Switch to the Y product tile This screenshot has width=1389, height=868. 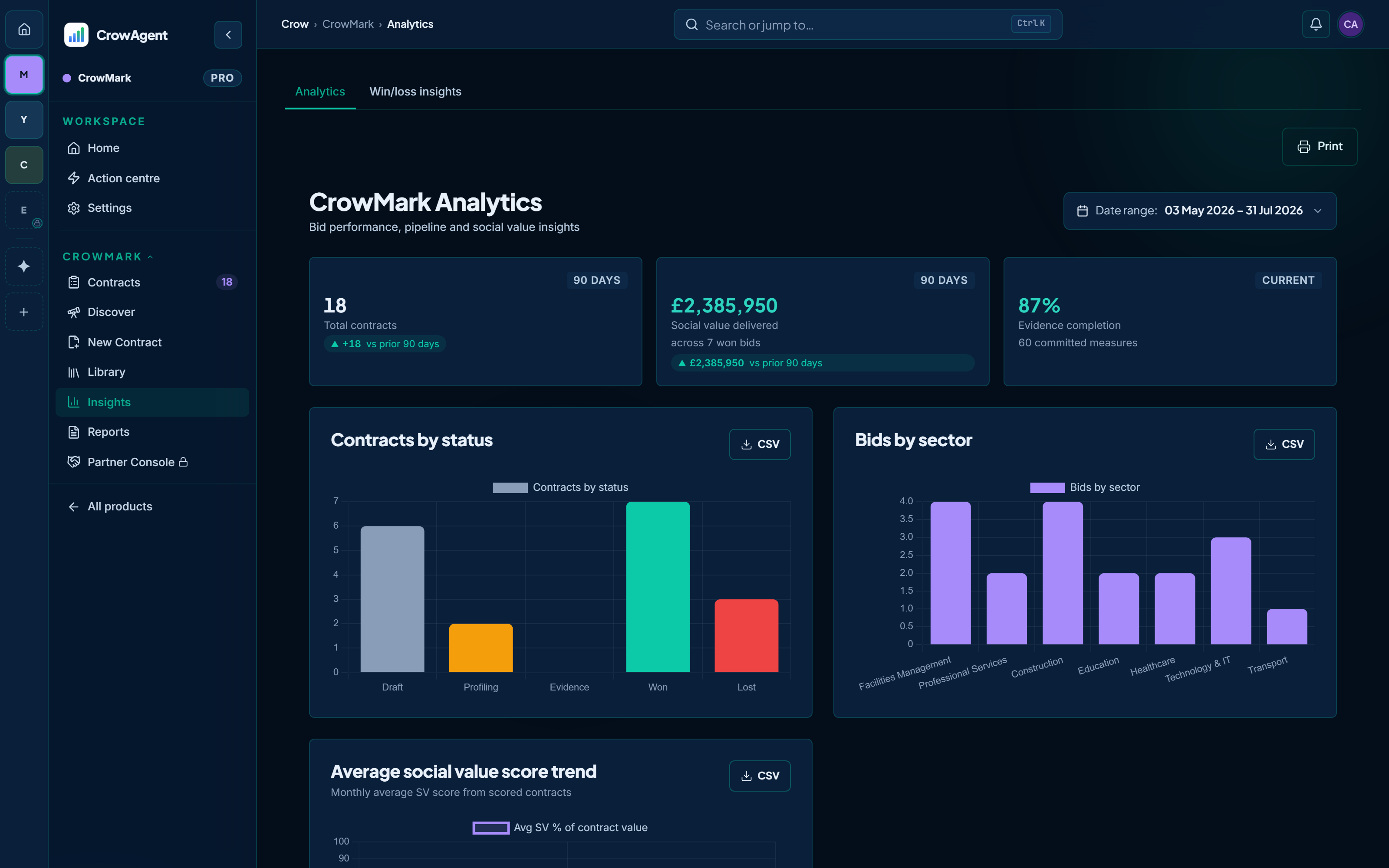tap(24, 119)
